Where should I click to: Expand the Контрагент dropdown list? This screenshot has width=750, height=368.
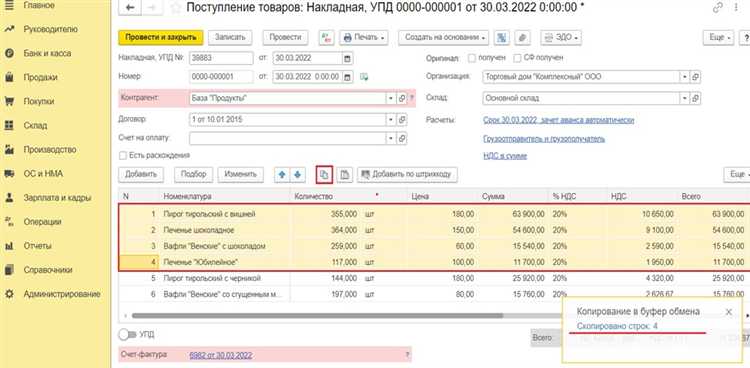(392, 98)
